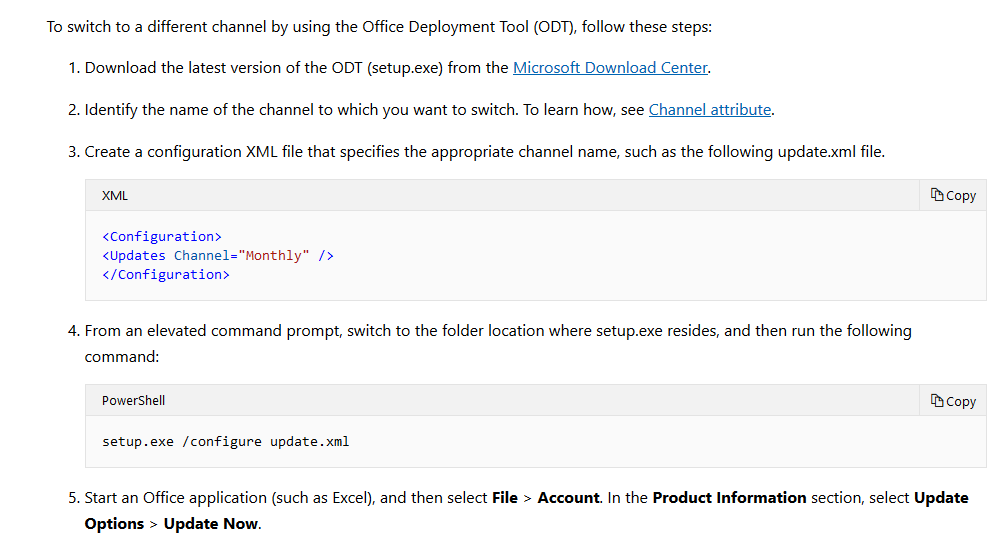This screenshot has width=993, height=550.
Task: Copy the XML code block
Action: (953, 195)
